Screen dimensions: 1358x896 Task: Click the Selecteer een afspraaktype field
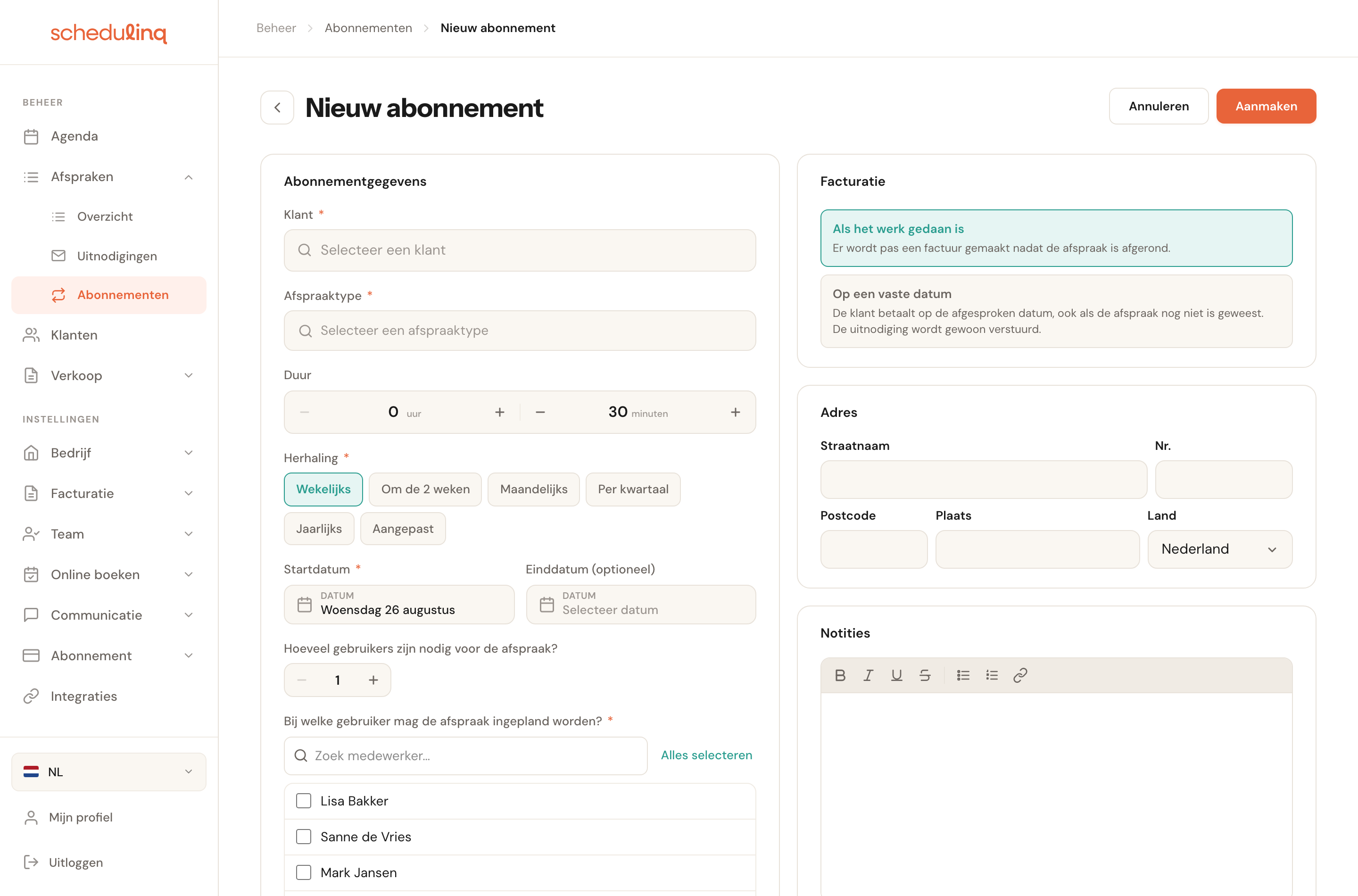[519, 331]
